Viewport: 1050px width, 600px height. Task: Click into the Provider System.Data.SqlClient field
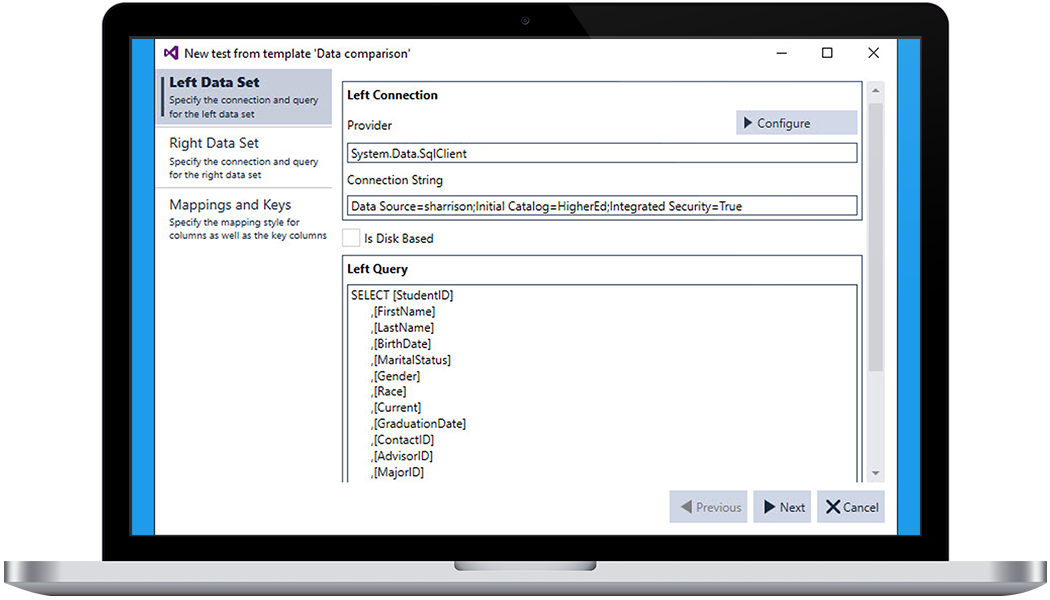pos(602,153)
